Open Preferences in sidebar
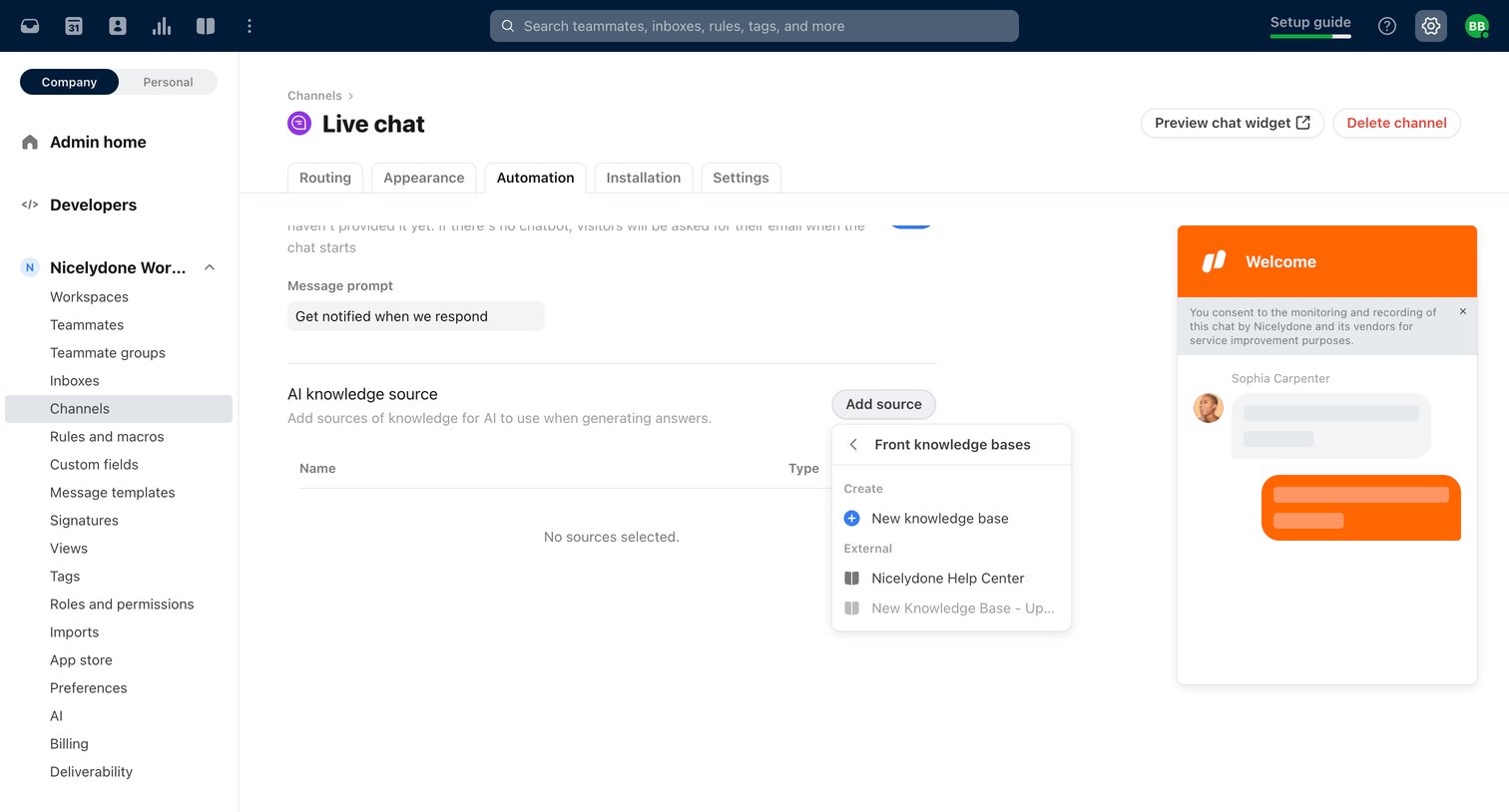Viewport: 1509px width, 812px height. click(89, 688)
